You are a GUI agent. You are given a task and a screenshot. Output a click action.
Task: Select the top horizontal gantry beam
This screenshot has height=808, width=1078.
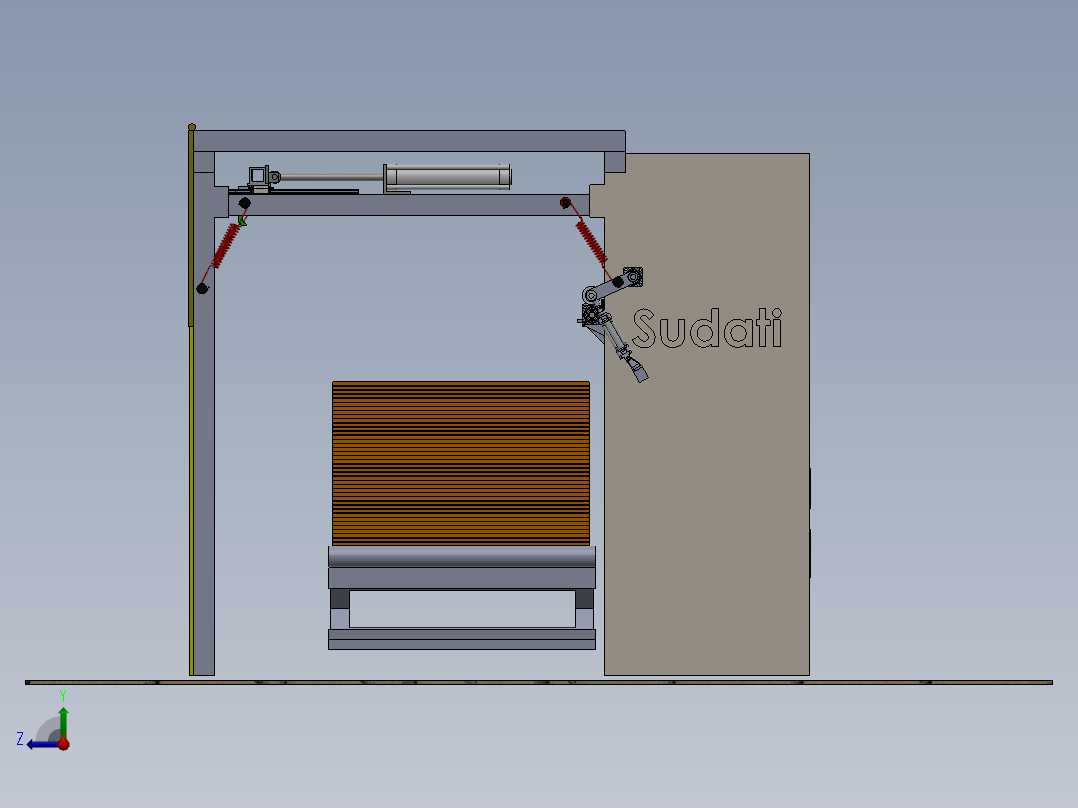[409, 141]
